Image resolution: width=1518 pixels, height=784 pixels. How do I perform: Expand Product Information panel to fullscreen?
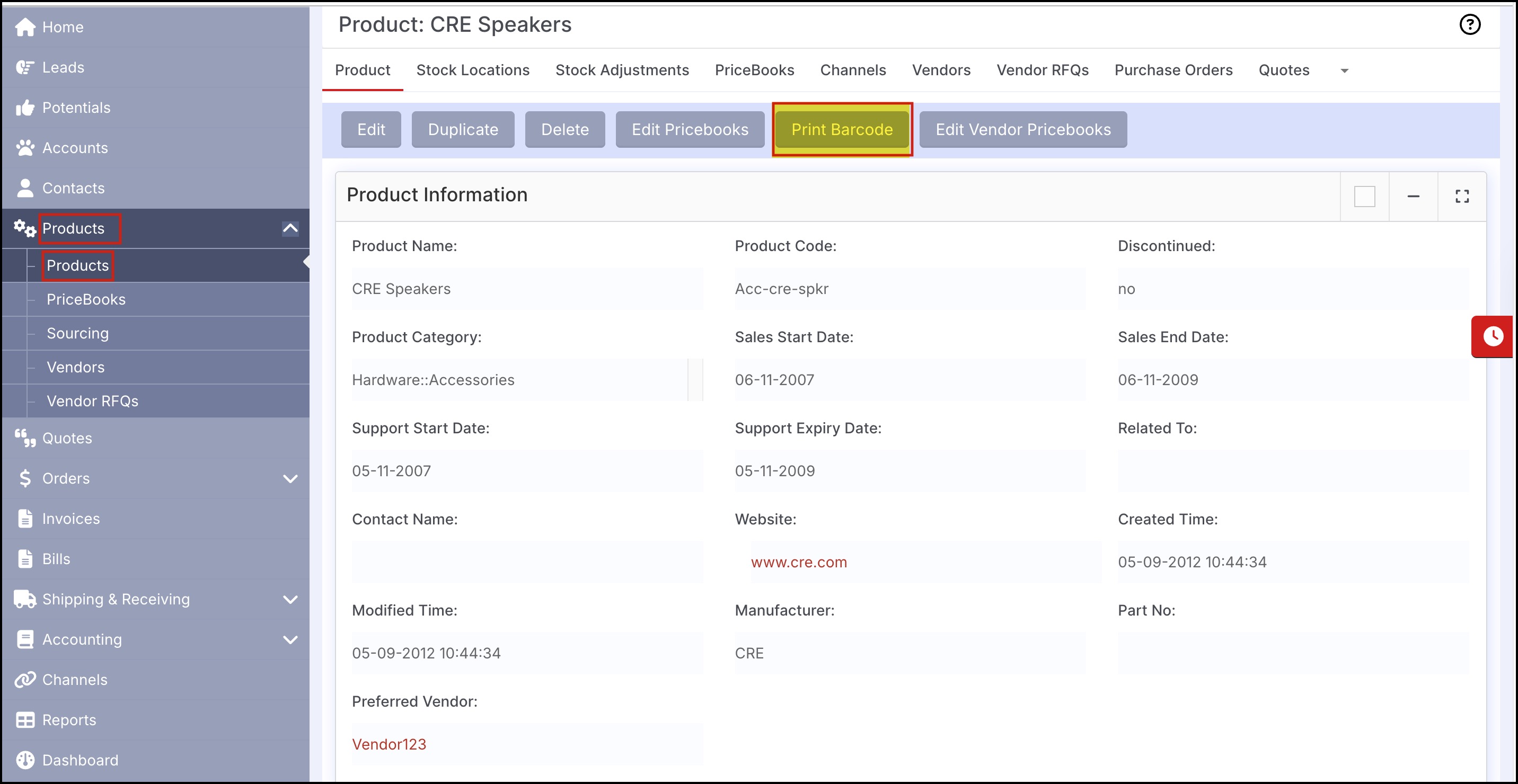(x=1461, y=196)
